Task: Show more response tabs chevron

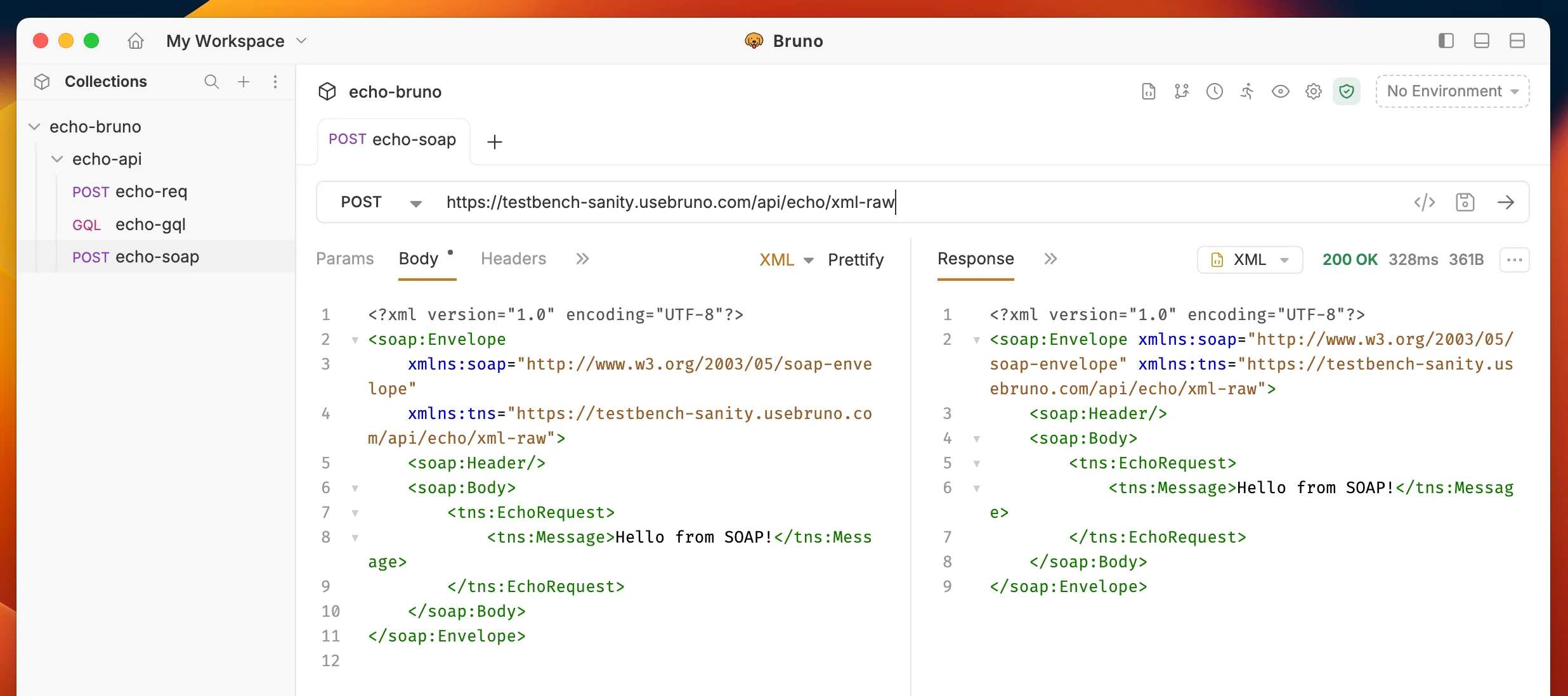Action: tap(1051, 259)
